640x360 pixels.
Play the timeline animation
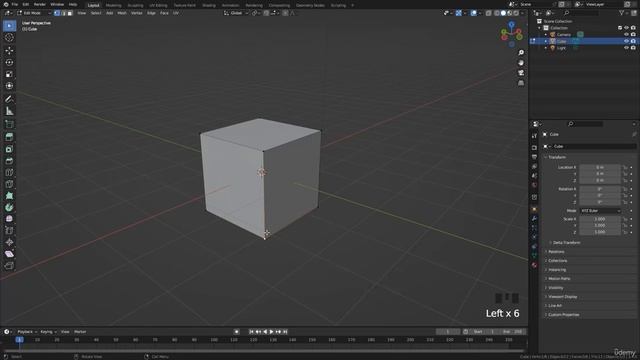271,332
